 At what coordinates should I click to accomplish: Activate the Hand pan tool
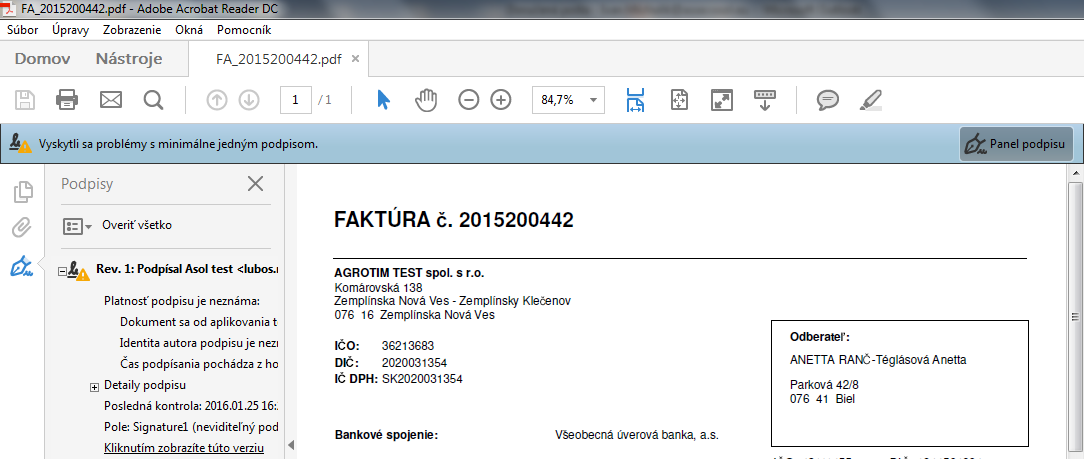[427, 100]
